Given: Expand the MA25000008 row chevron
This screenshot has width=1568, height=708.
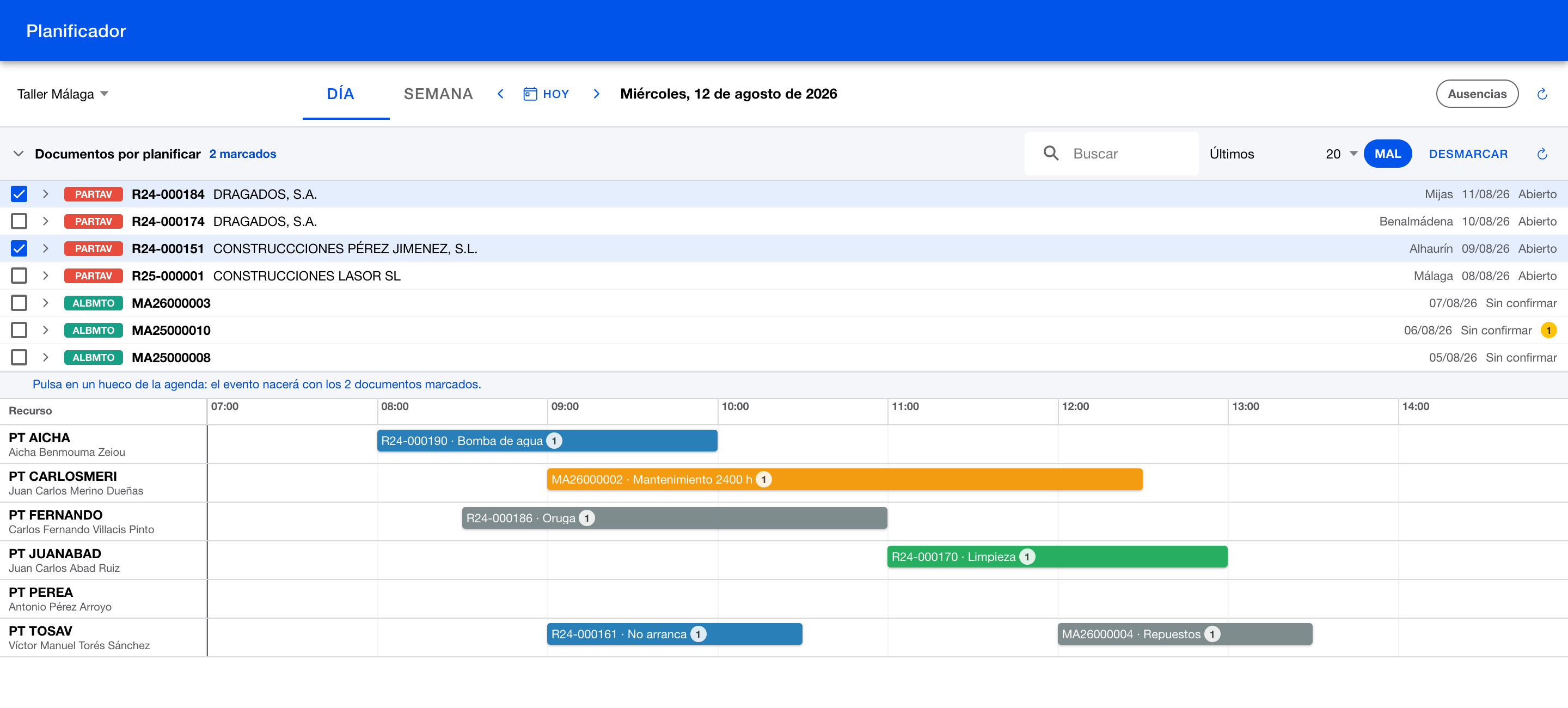Looking at the screenshot, I should point(45,357).
